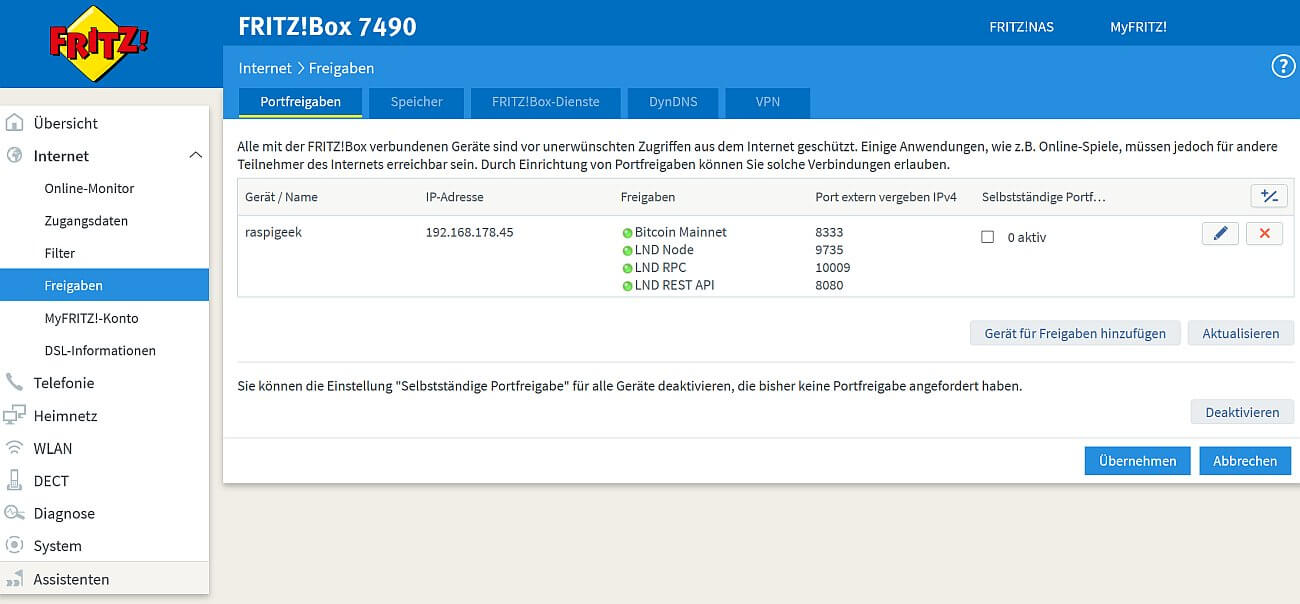Click Gerät / Name column header
The width and height of the screenshot is (1300, 604).
281,197
